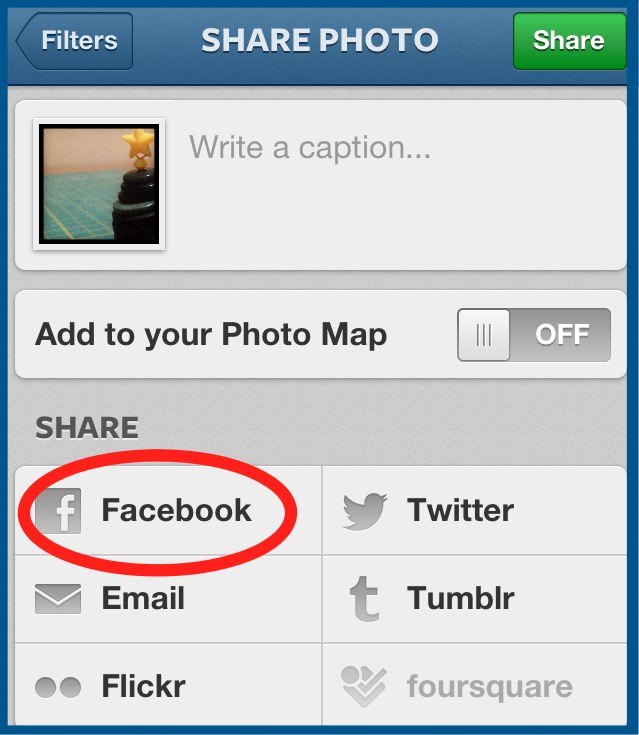
Task: Click the Write a caption field
Action: pyautogui.click(x=398, y=185)
